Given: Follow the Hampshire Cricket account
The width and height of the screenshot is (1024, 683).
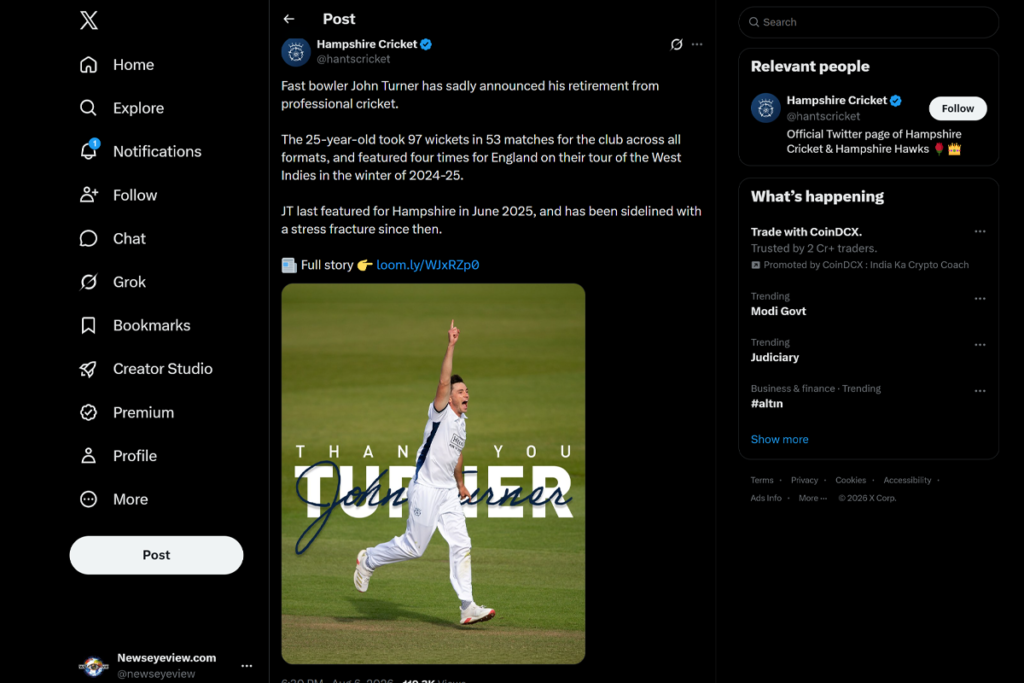Looking at the screenshot, I should point(957,108).
